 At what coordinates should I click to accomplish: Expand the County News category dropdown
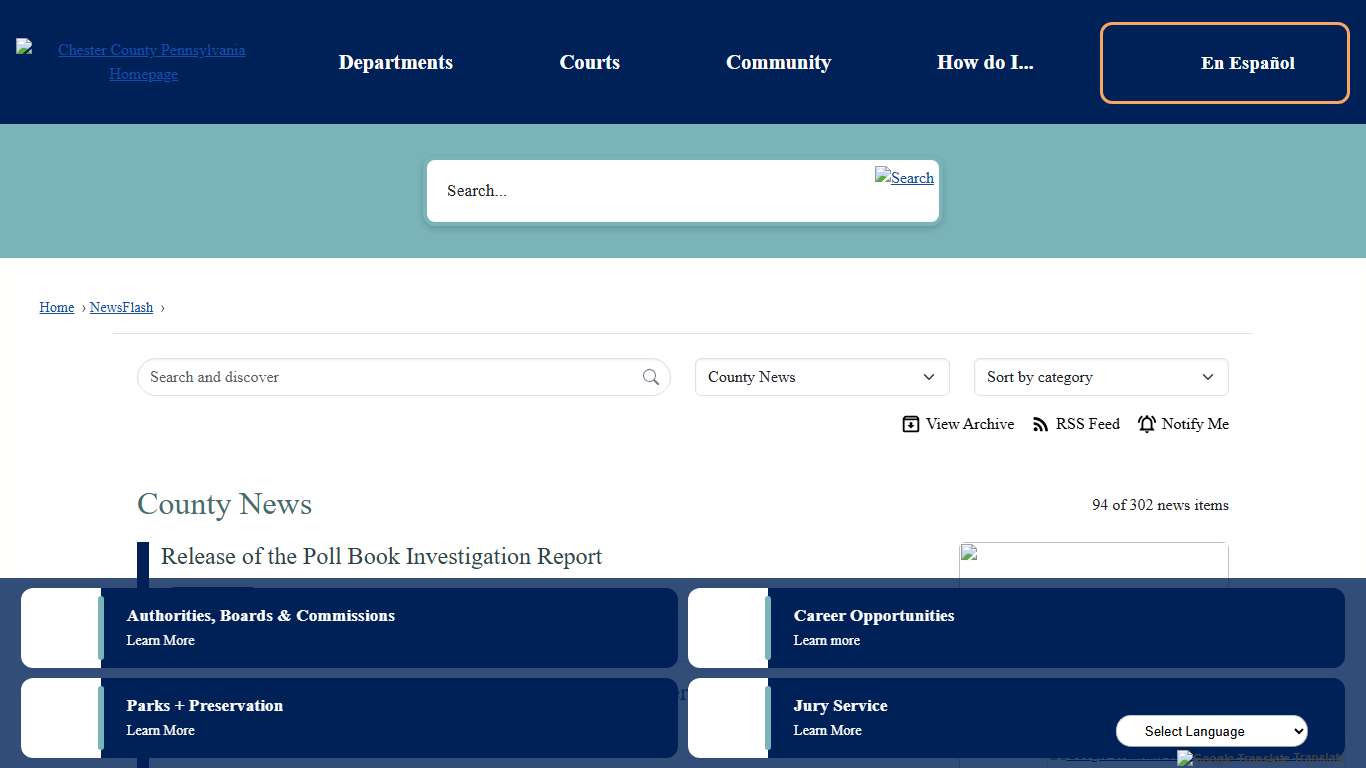click(x=821, y=377)
